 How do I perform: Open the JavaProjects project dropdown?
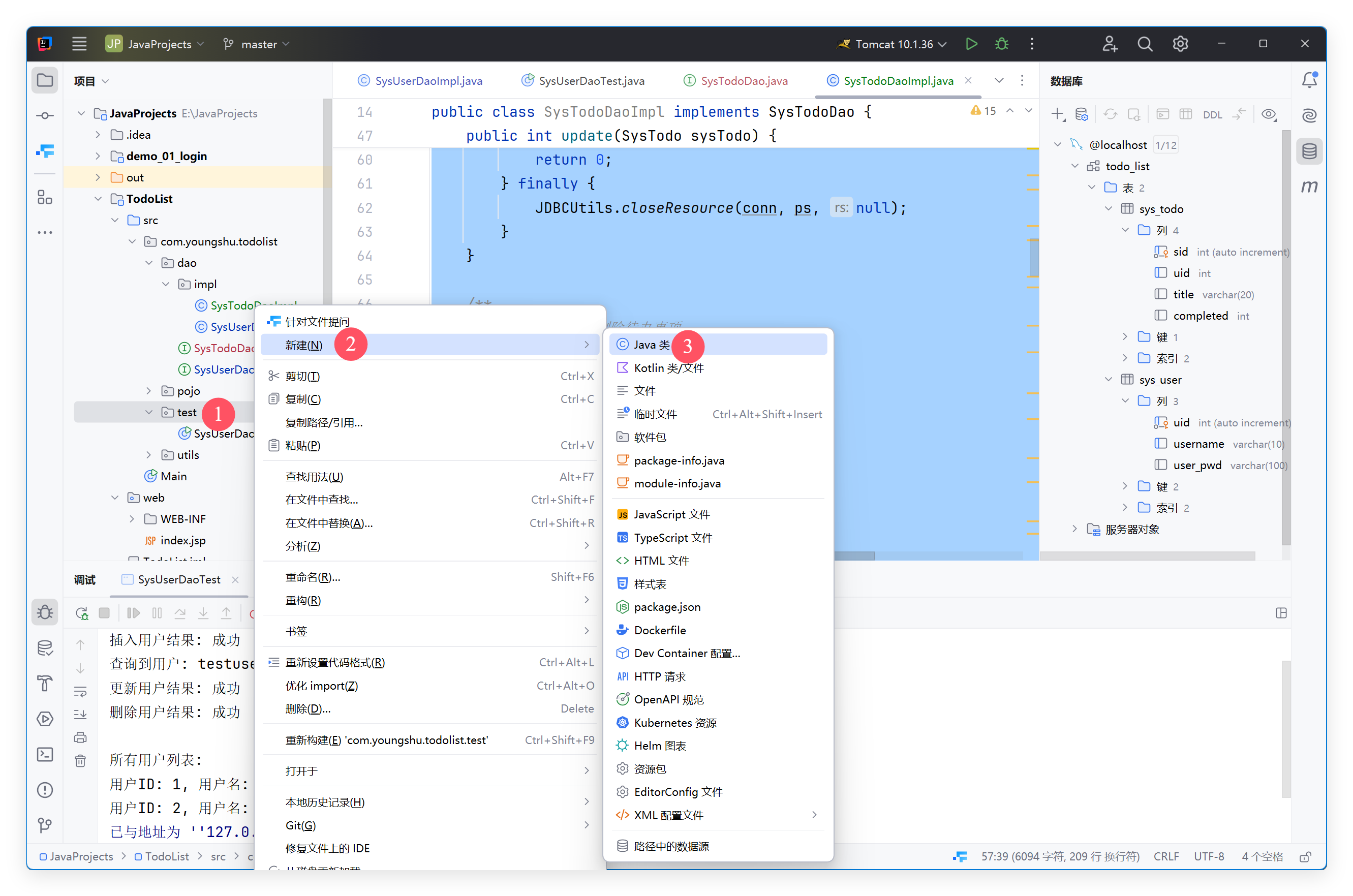coord(155,44)
